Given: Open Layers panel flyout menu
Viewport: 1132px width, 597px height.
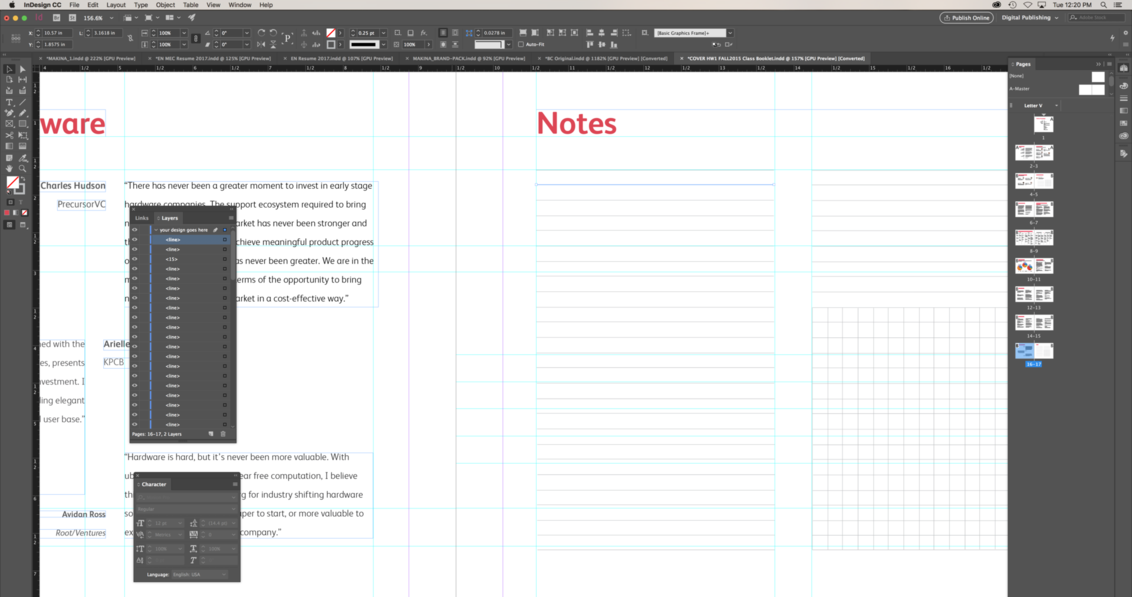Looking at the screenshot, I should [231, 218].
